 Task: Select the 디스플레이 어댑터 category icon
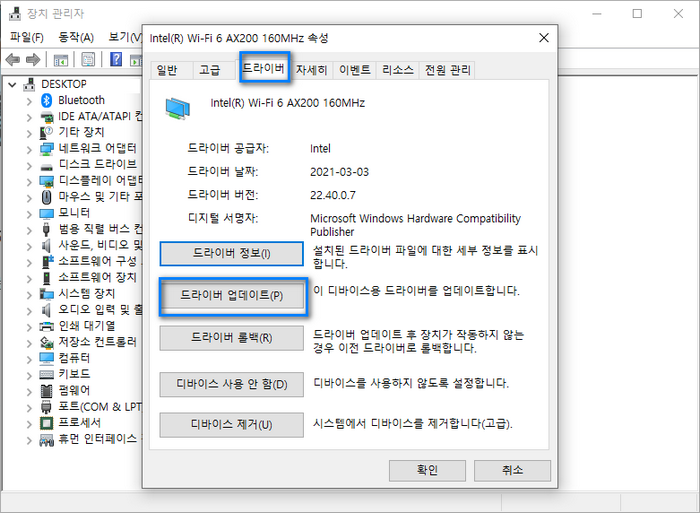[x=46, y=181]
